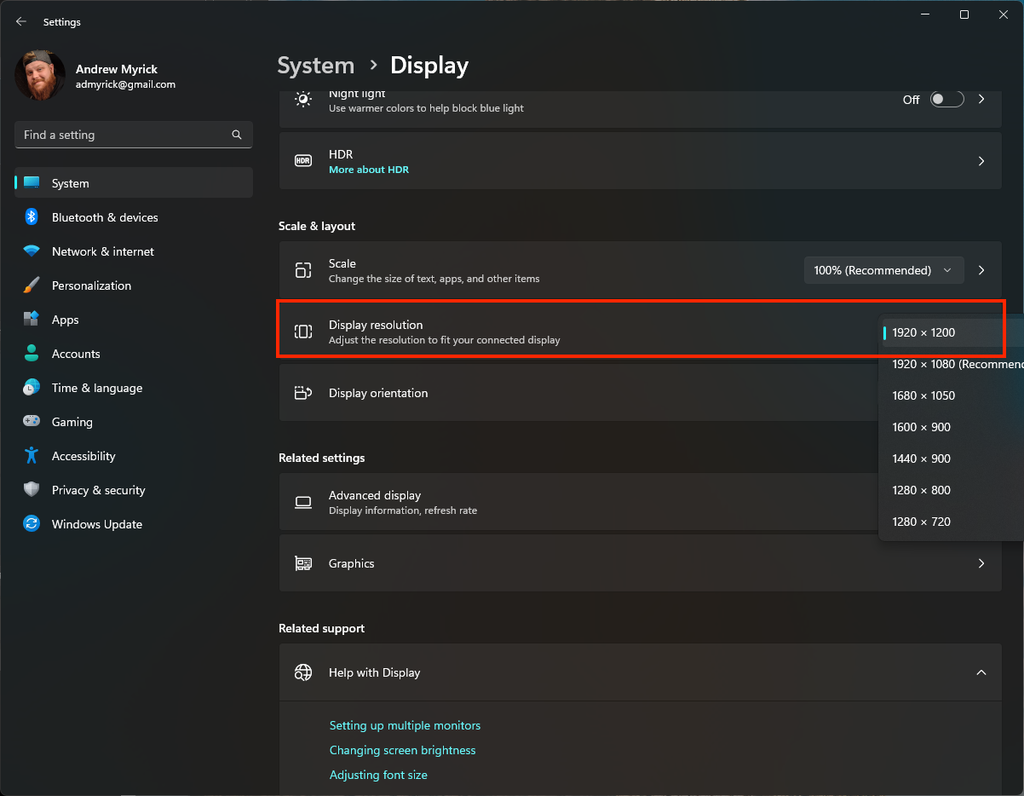Click the Personalization paintbrush icon
1024x796 pixels.
[x=31, y=285]
